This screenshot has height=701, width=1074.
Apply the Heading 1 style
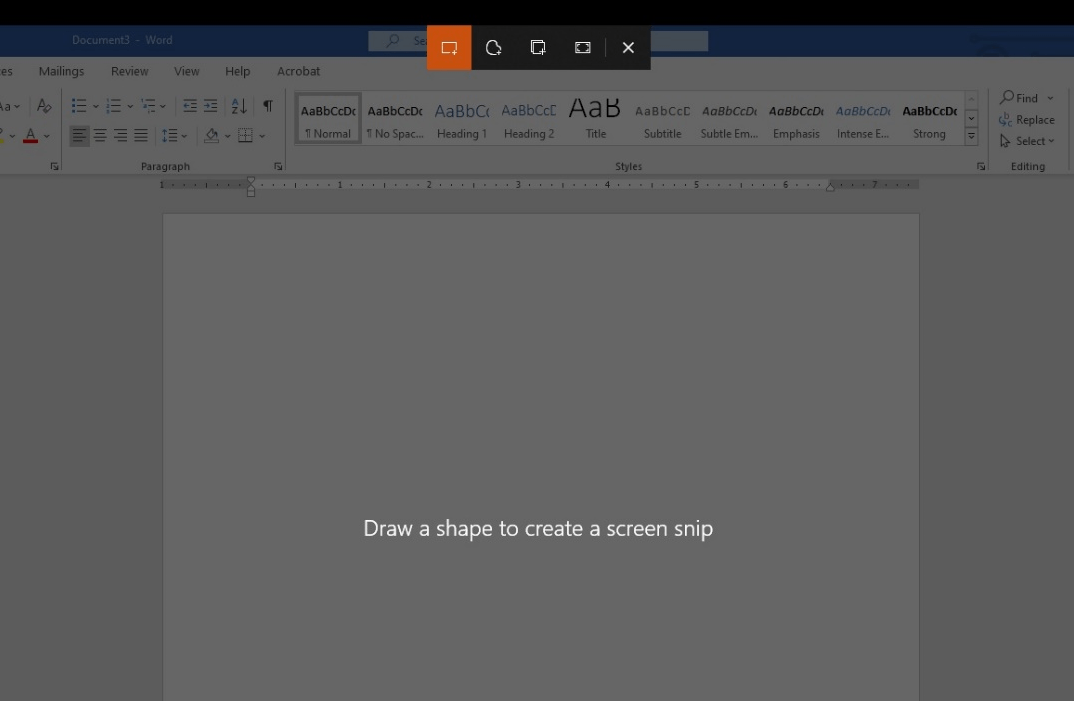click(461, 117)
